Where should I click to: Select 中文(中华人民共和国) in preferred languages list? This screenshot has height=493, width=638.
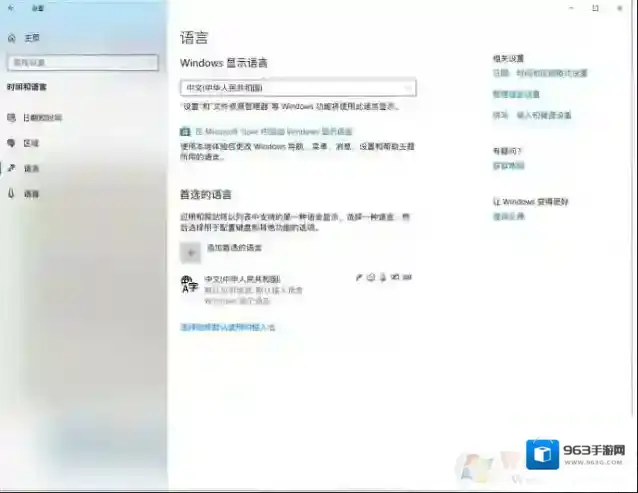pos(242,278)
